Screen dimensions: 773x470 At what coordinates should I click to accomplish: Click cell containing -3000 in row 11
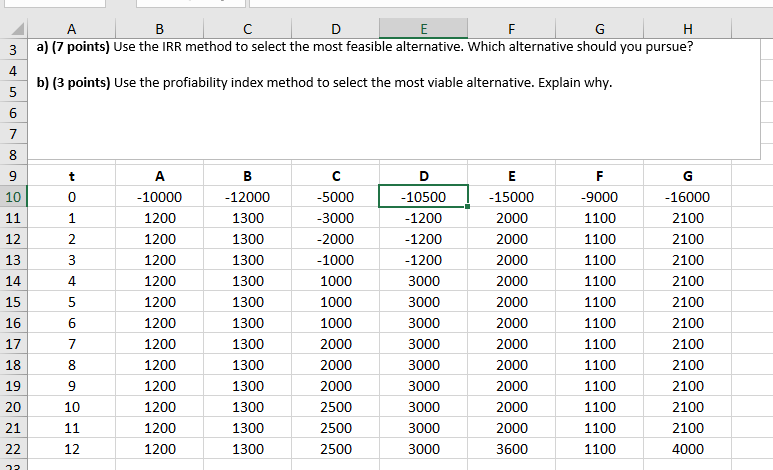pyautogui.click(x=336, y=218)
